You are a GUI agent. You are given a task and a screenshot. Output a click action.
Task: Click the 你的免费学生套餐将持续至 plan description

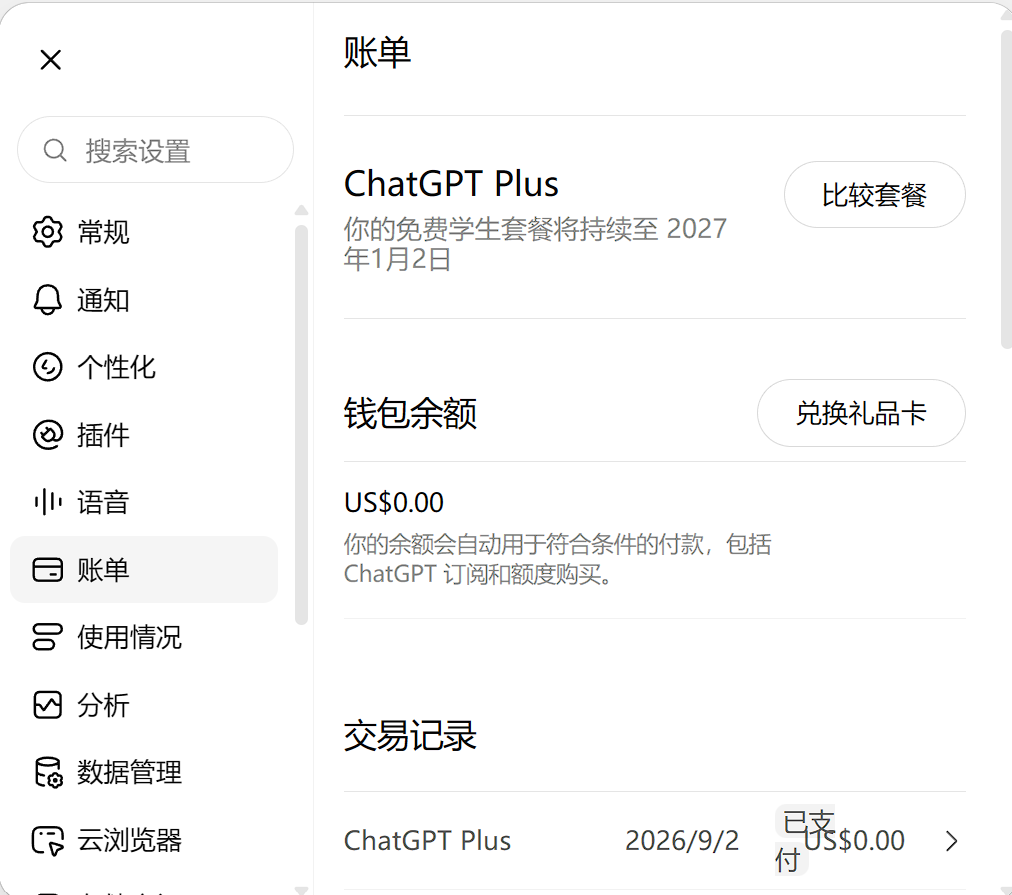[x=536, y=244]
